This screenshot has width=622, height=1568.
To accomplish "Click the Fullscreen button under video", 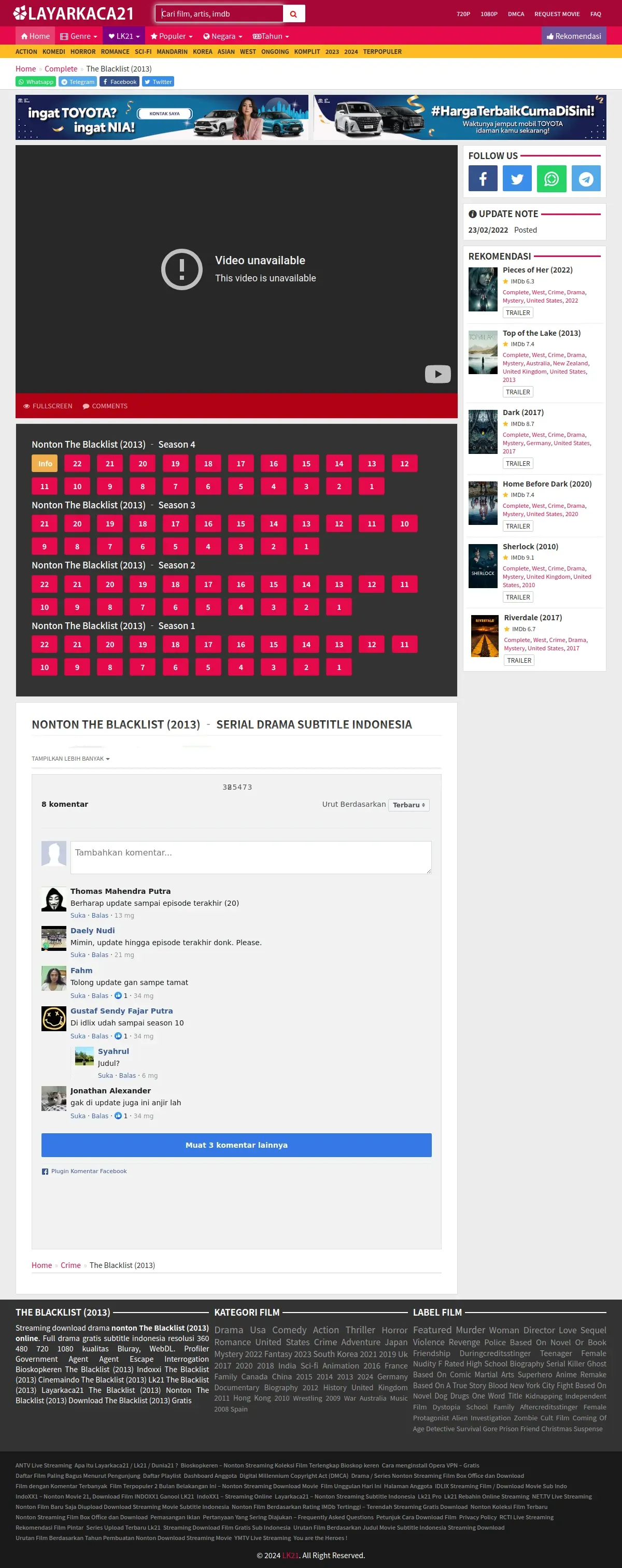I will pos(48,406).
